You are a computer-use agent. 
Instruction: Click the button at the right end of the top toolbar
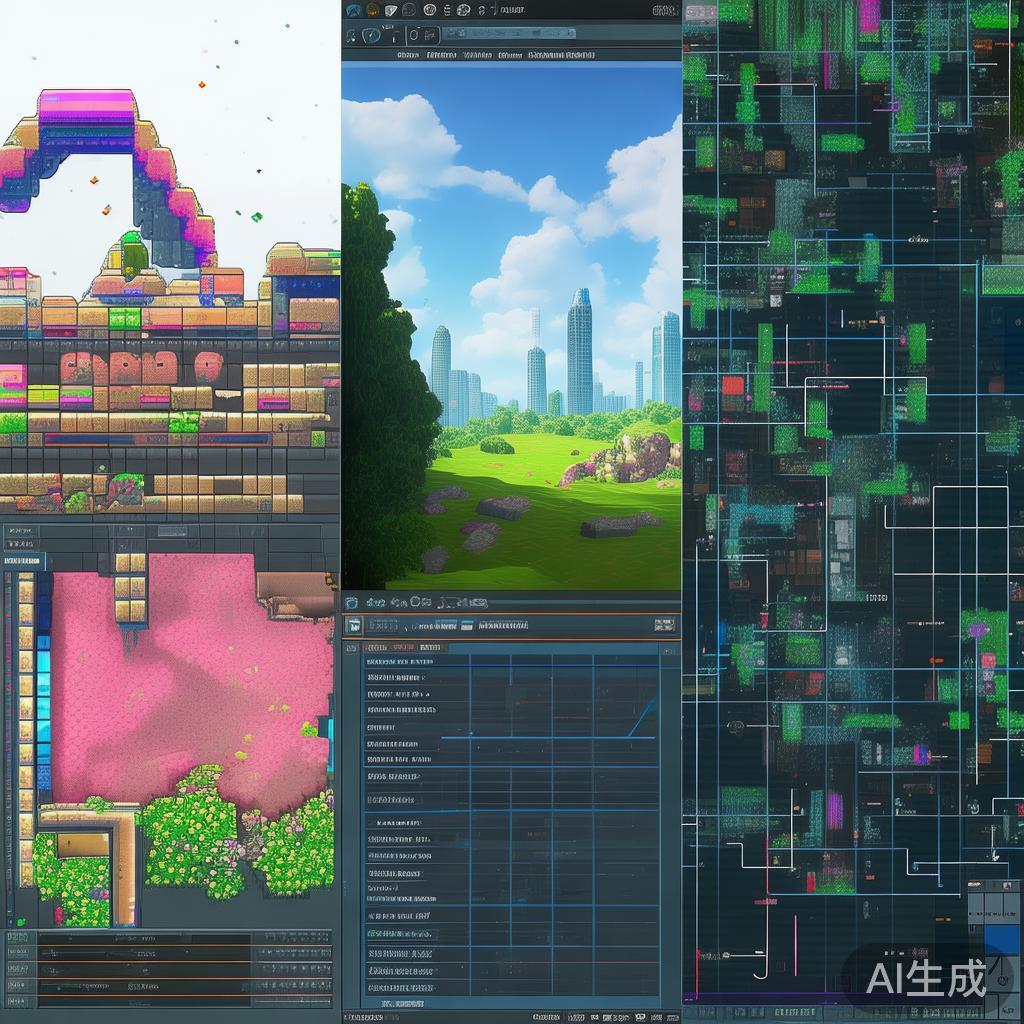coord(664,10)
